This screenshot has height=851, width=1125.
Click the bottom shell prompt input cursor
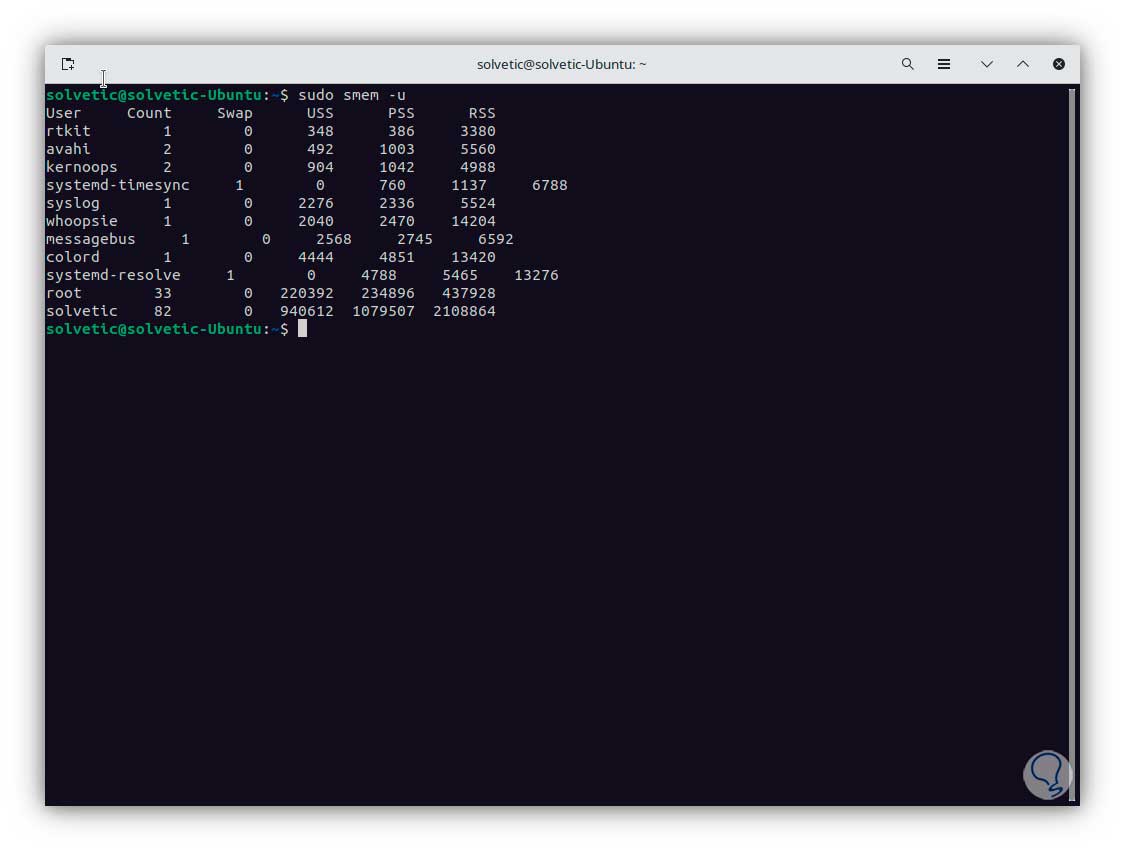302,329
